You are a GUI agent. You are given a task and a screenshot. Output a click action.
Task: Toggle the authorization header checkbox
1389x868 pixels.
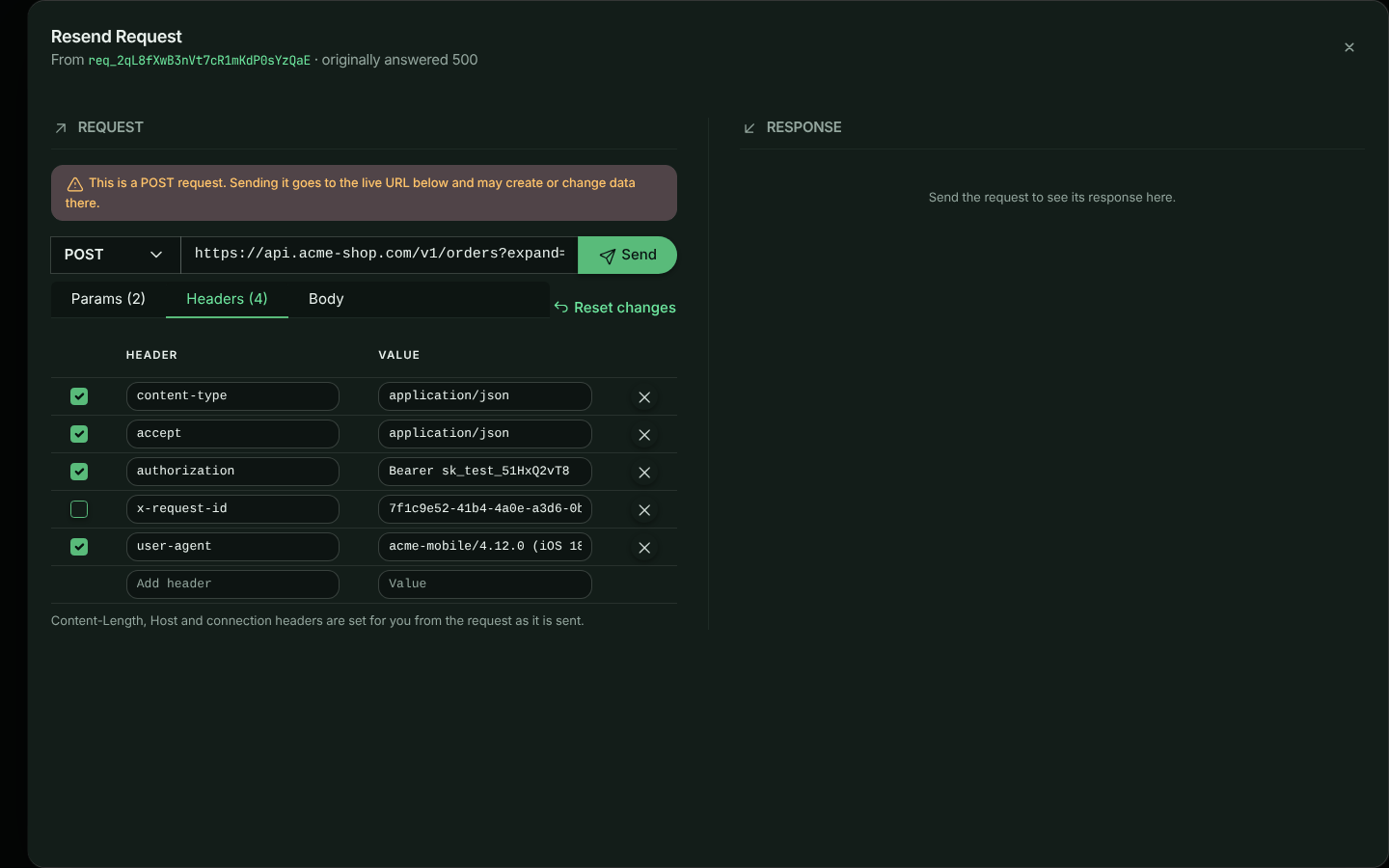[x=79, y=472]
